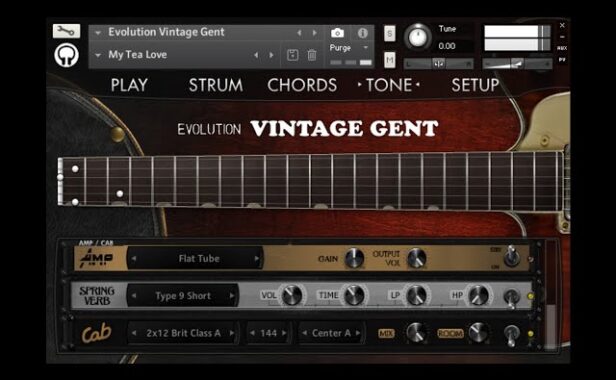
Task: Click the My Tea Love snapshot name
Action: click(x=138, y=55)
